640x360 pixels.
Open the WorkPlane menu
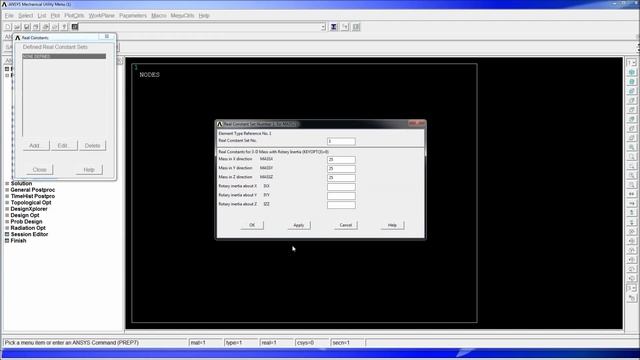[102, 16]
